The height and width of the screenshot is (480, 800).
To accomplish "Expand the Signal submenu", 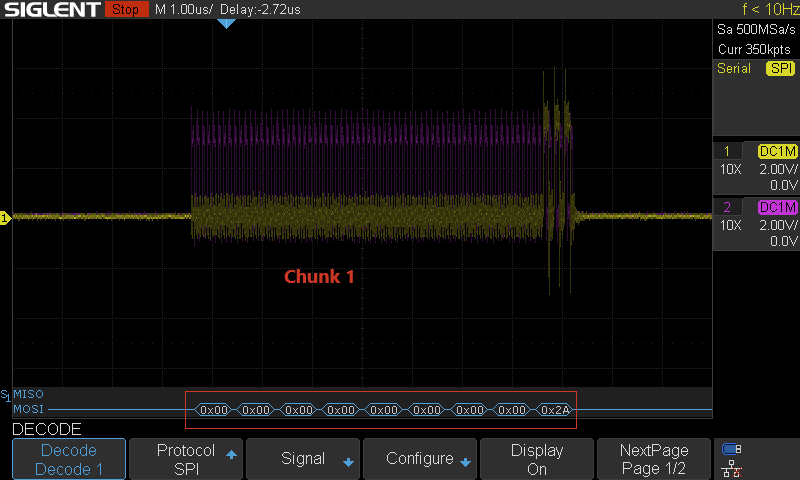I will tap(303, 459).
